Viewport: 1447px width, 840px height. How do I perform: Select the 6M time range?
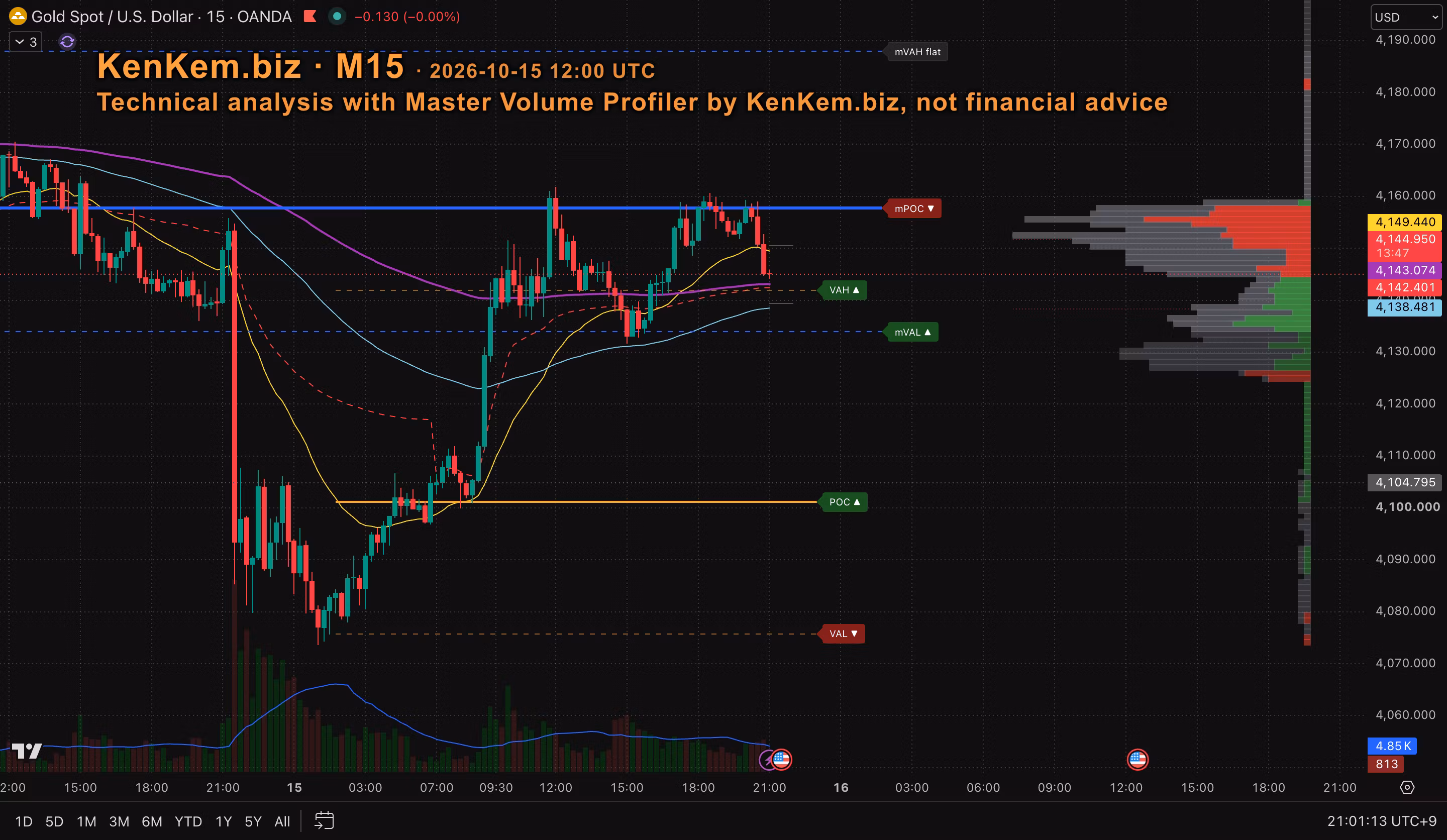coord(152,821)
